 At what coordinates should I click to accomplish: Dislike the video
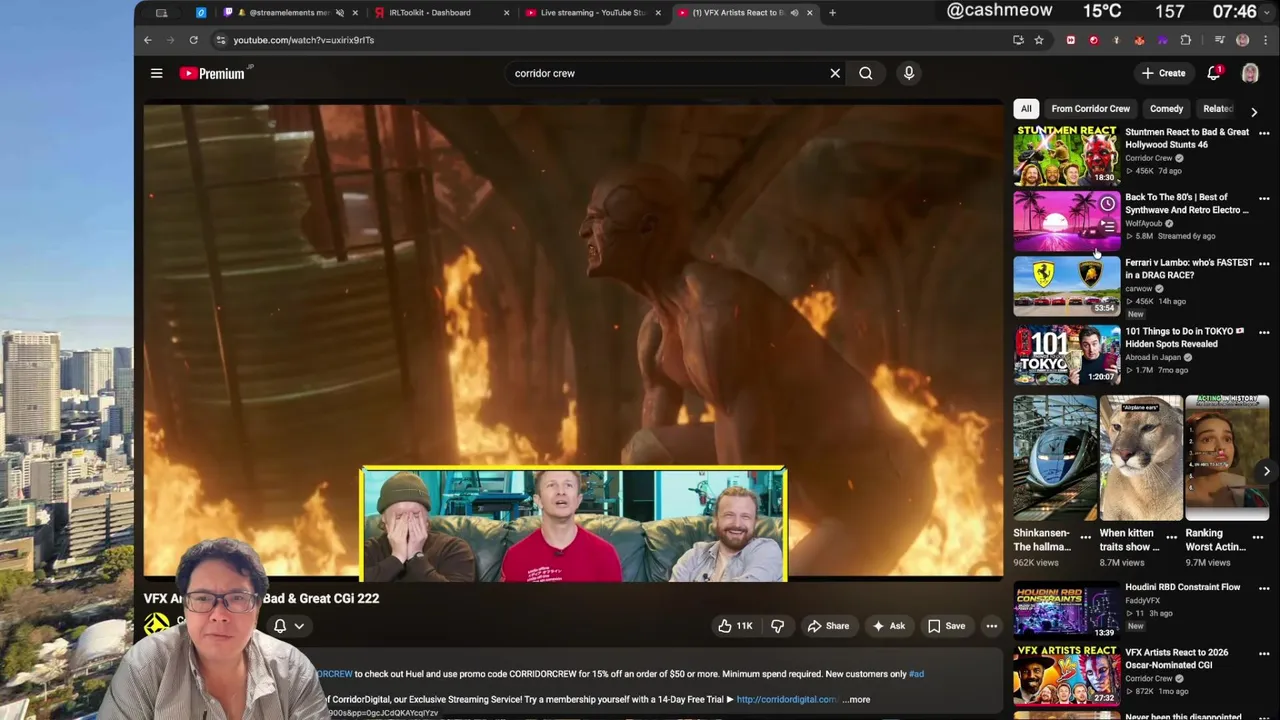click(x=777, y=626)
